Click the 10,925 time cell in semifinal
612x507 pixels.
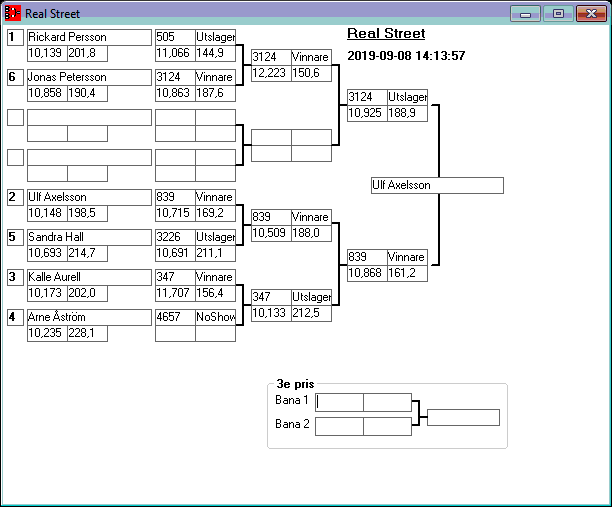click(367, 114)
